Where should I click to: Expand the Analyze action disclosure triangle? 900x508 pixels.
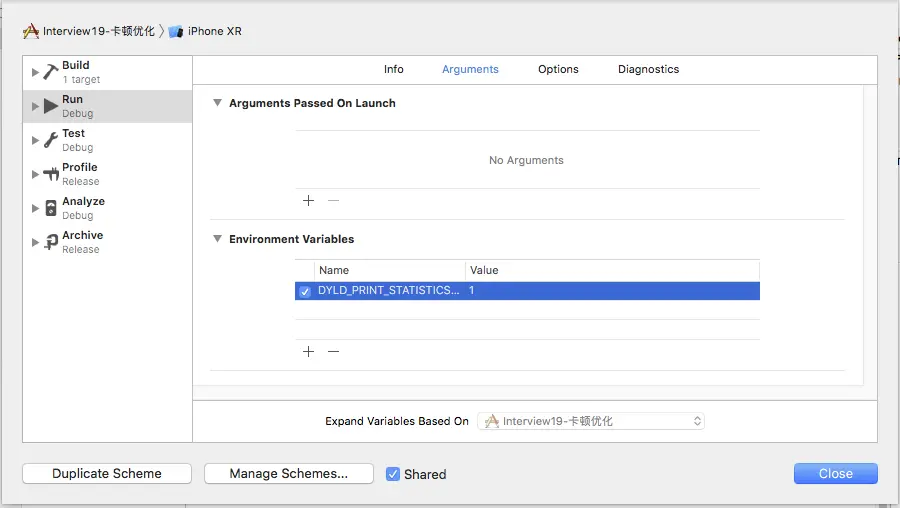coord(35,208)
